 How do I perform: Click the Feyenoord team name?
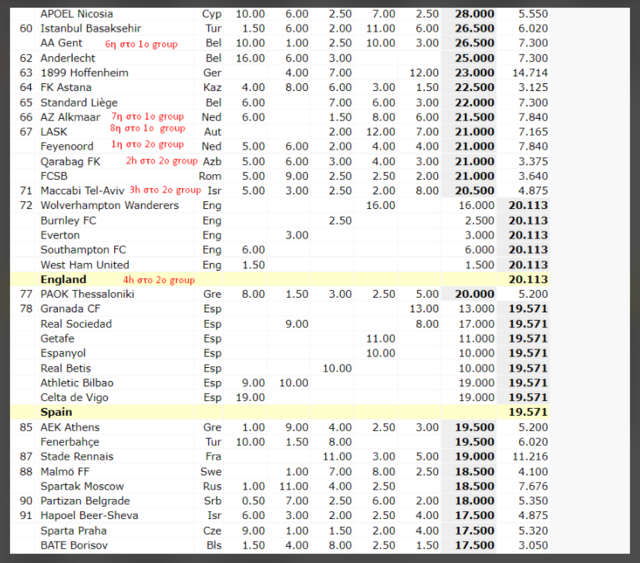(67, 146)
